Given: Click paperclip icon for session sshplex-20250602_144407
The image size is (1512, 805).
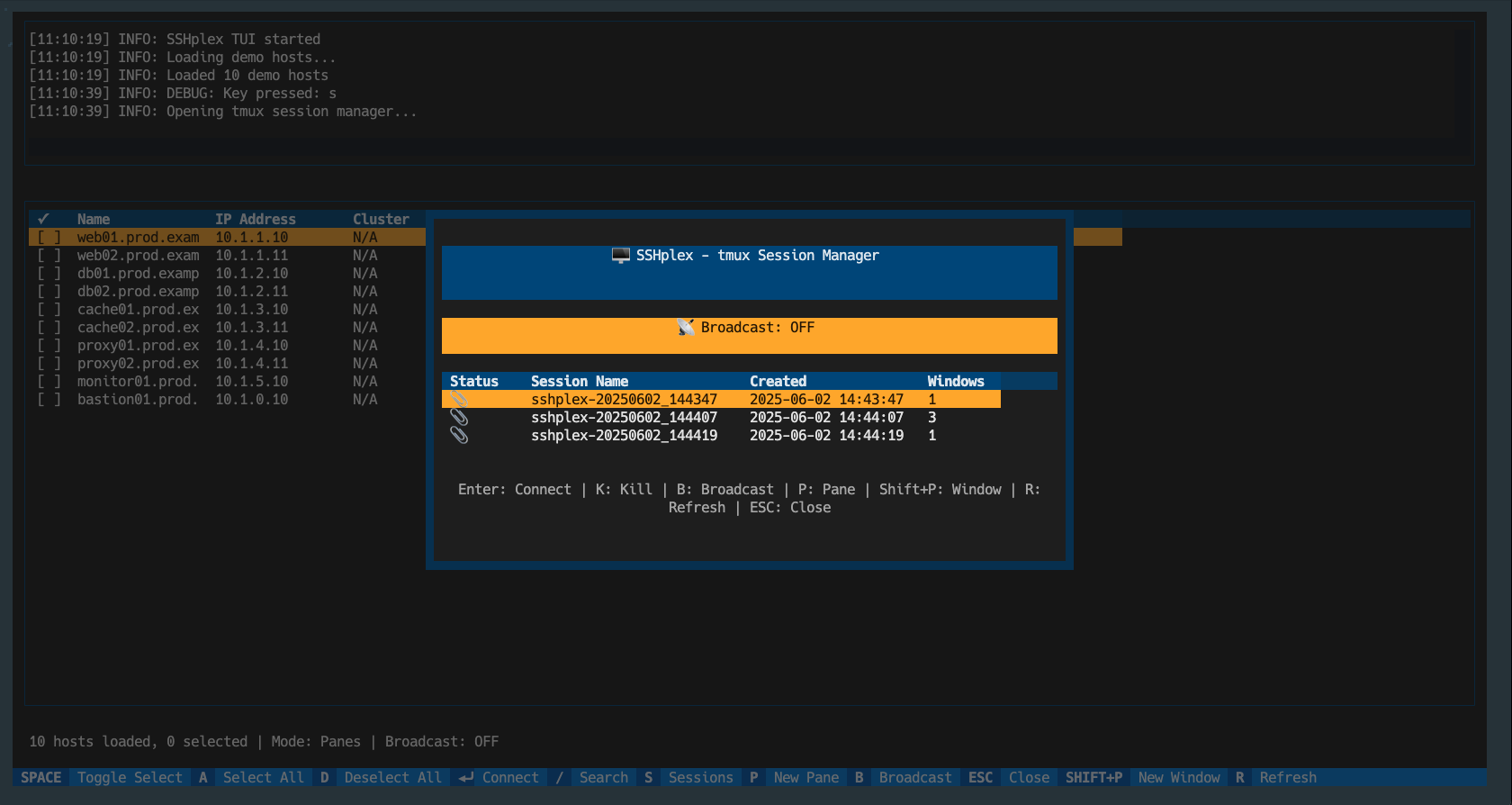Looking at the screenshot, I should [x=459, y=417].
